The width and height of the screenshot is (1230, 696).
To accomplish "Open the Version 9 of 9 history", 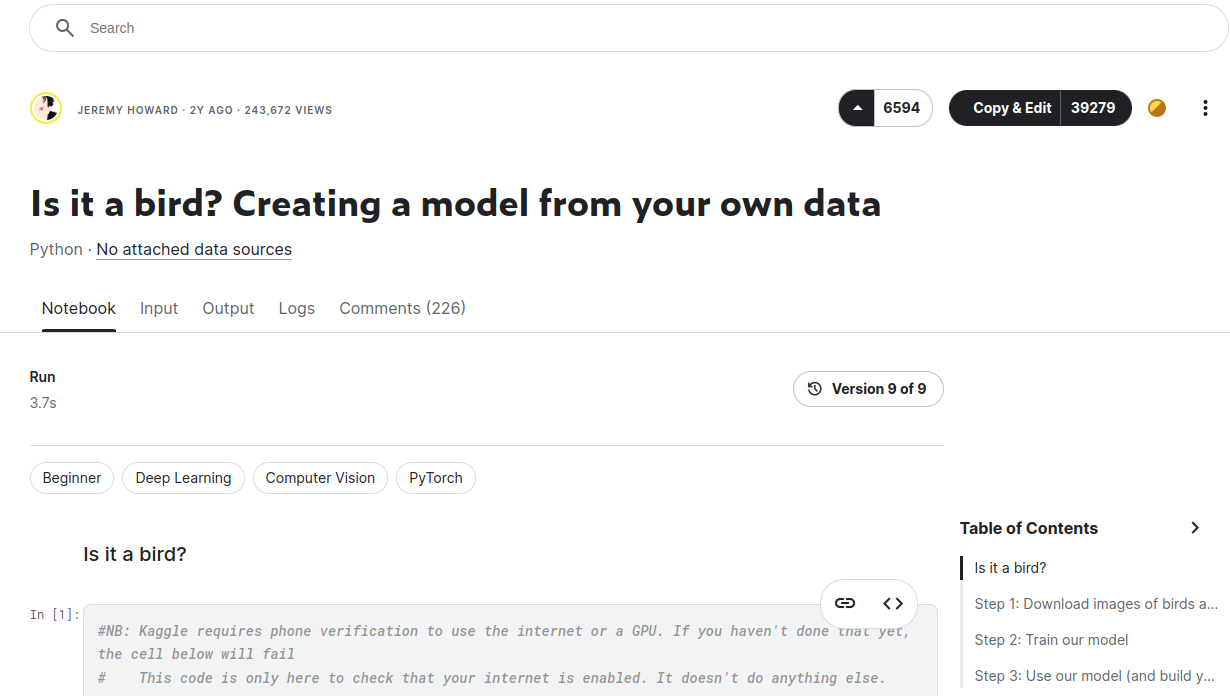I will pos(868,389).
